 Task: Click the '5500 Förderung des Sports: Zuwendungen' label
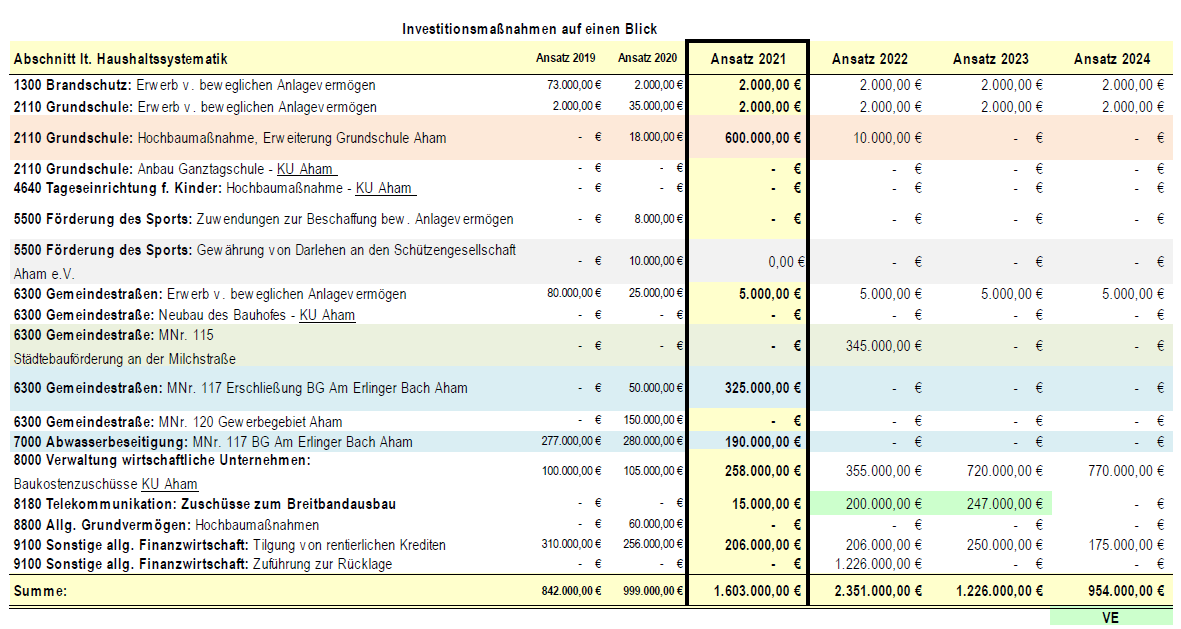pyautogui.click(x=264, y=219)
